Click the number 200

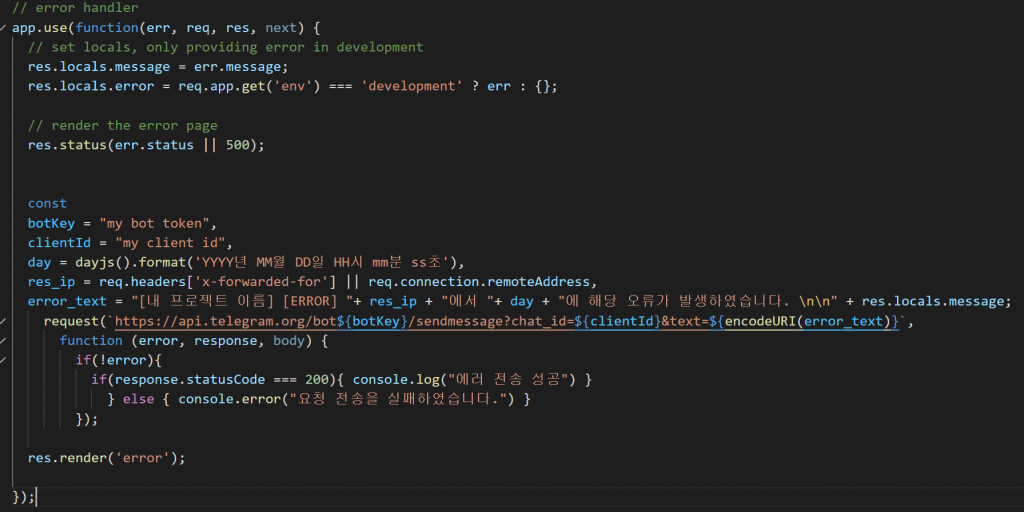tap(317, 379)
